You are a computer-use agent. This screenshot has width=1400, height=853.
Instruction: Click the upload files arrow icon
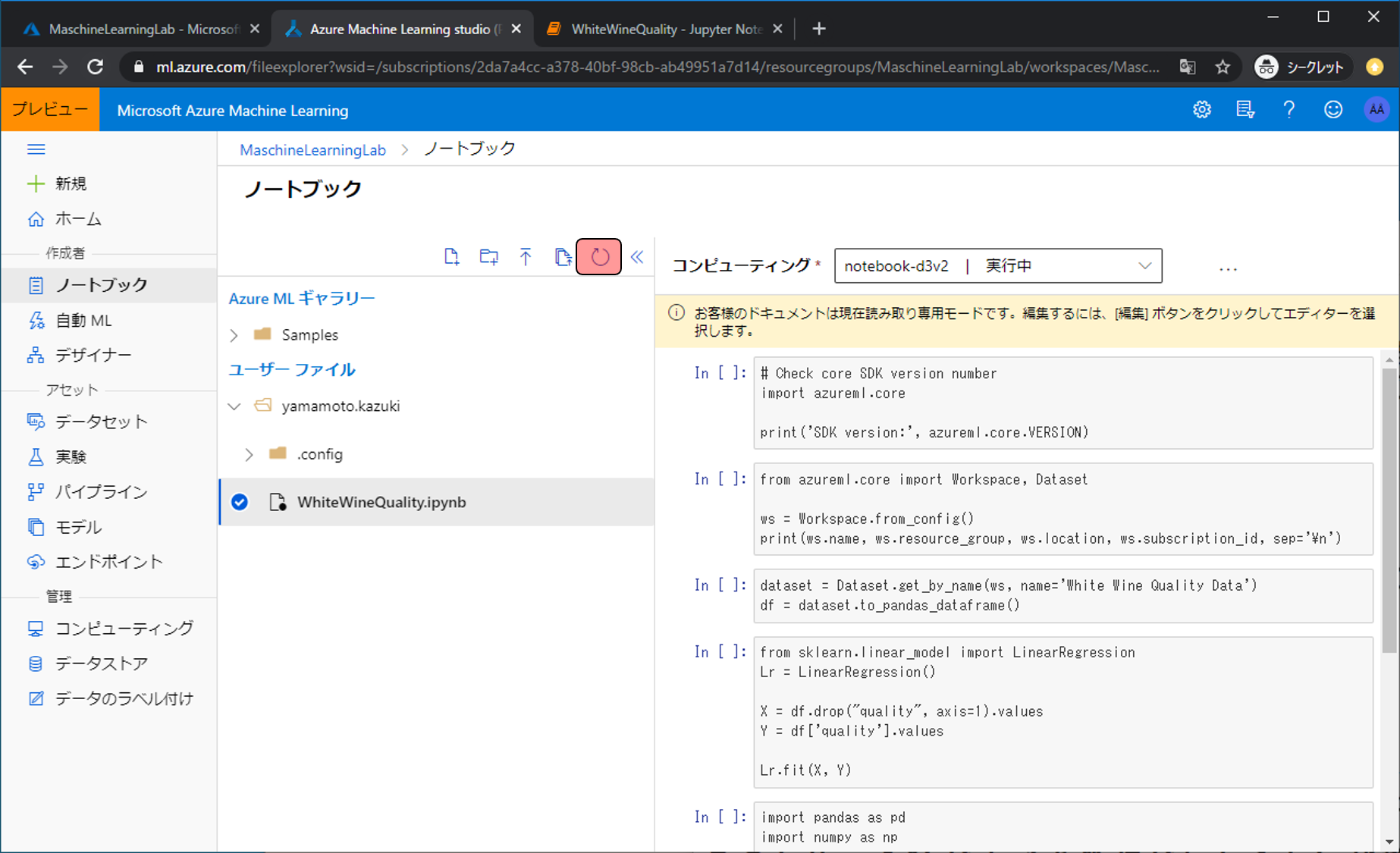click(x=526, y=257)
